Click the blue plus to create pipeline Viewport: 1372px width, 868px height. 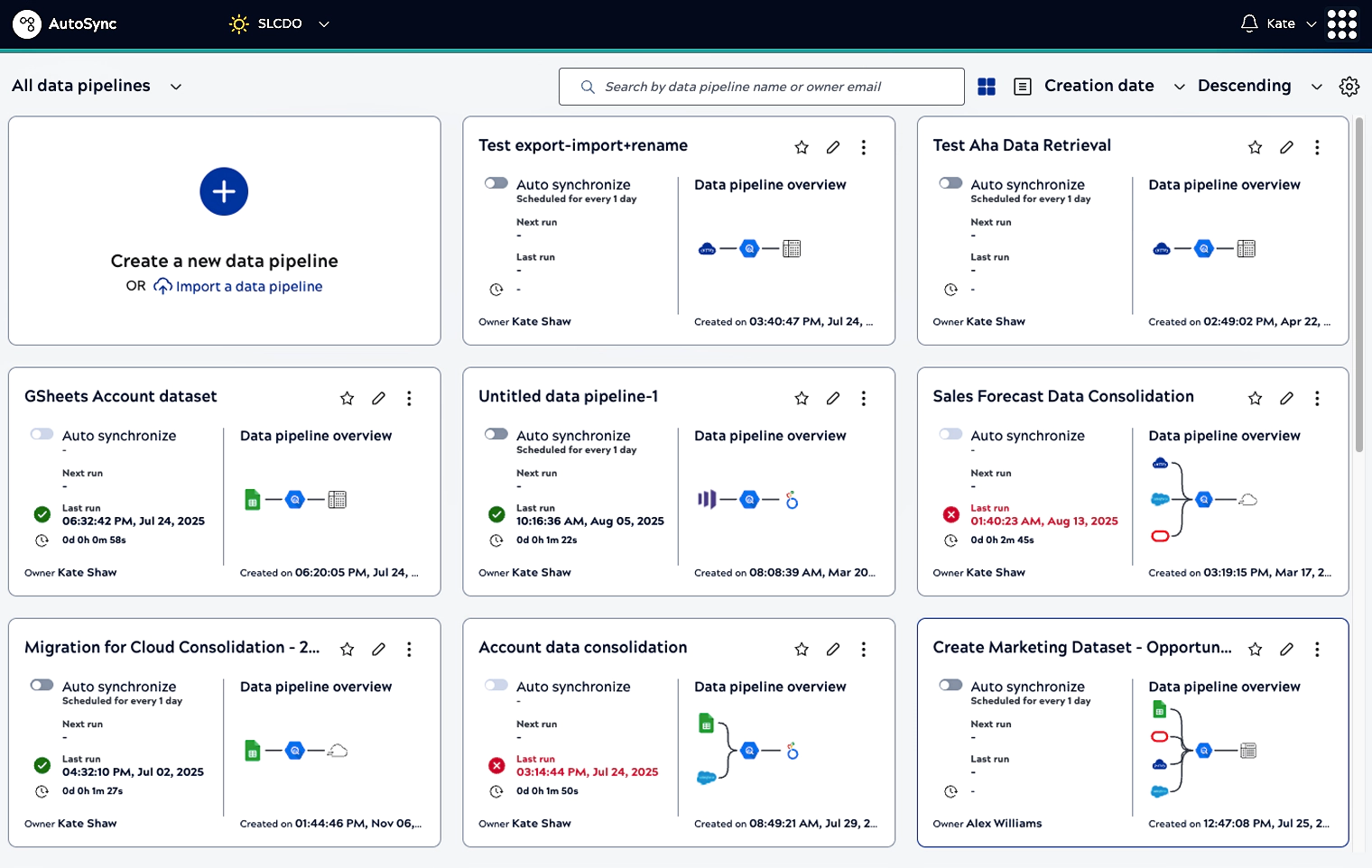tap(224, 191)
